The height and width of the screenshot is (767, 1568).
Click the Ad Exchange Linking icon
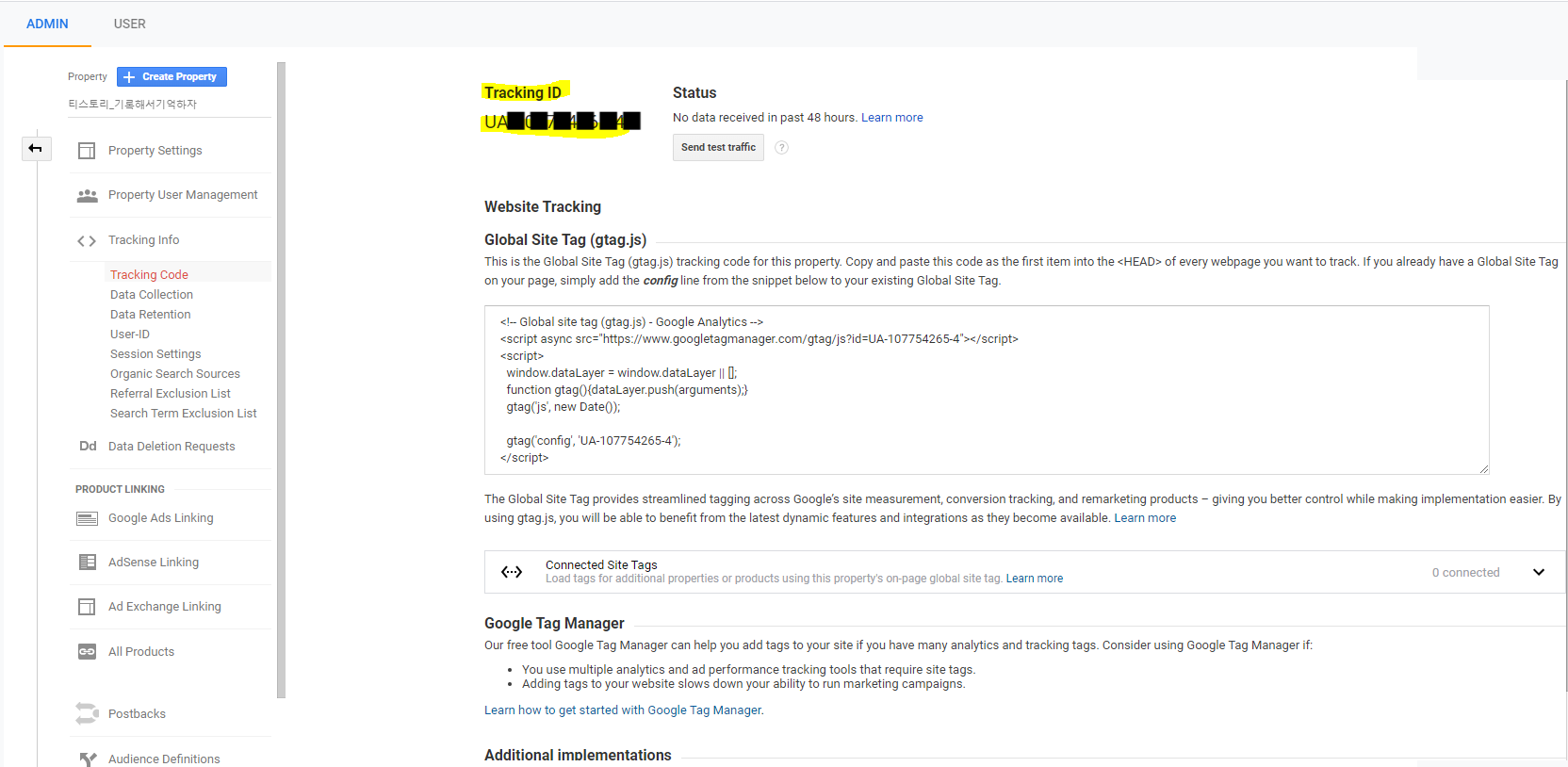87,607
